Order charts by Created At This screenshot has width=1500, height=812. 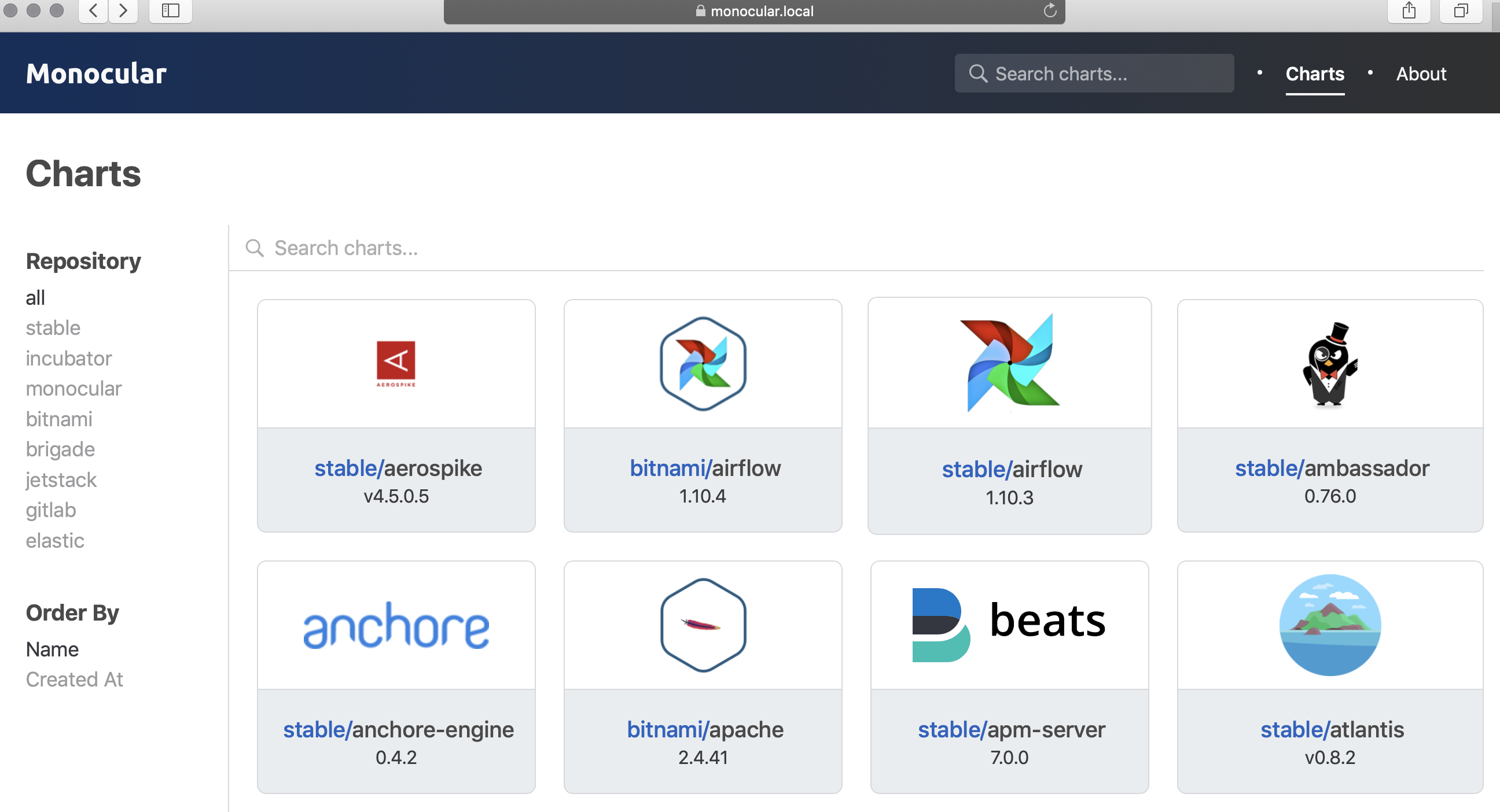point(75,680)
